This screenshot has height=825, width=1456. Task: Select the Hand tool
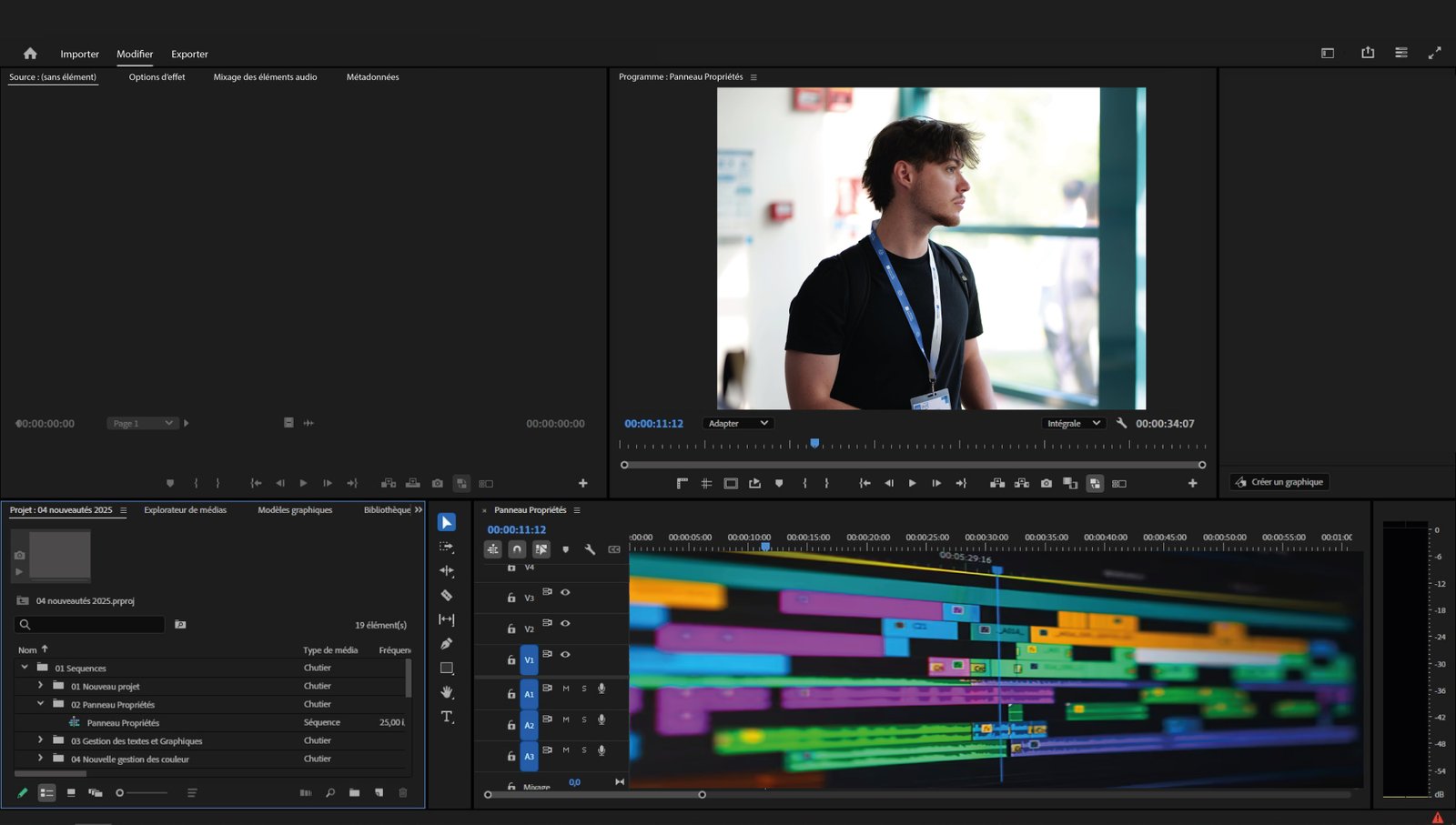(446, 692)
